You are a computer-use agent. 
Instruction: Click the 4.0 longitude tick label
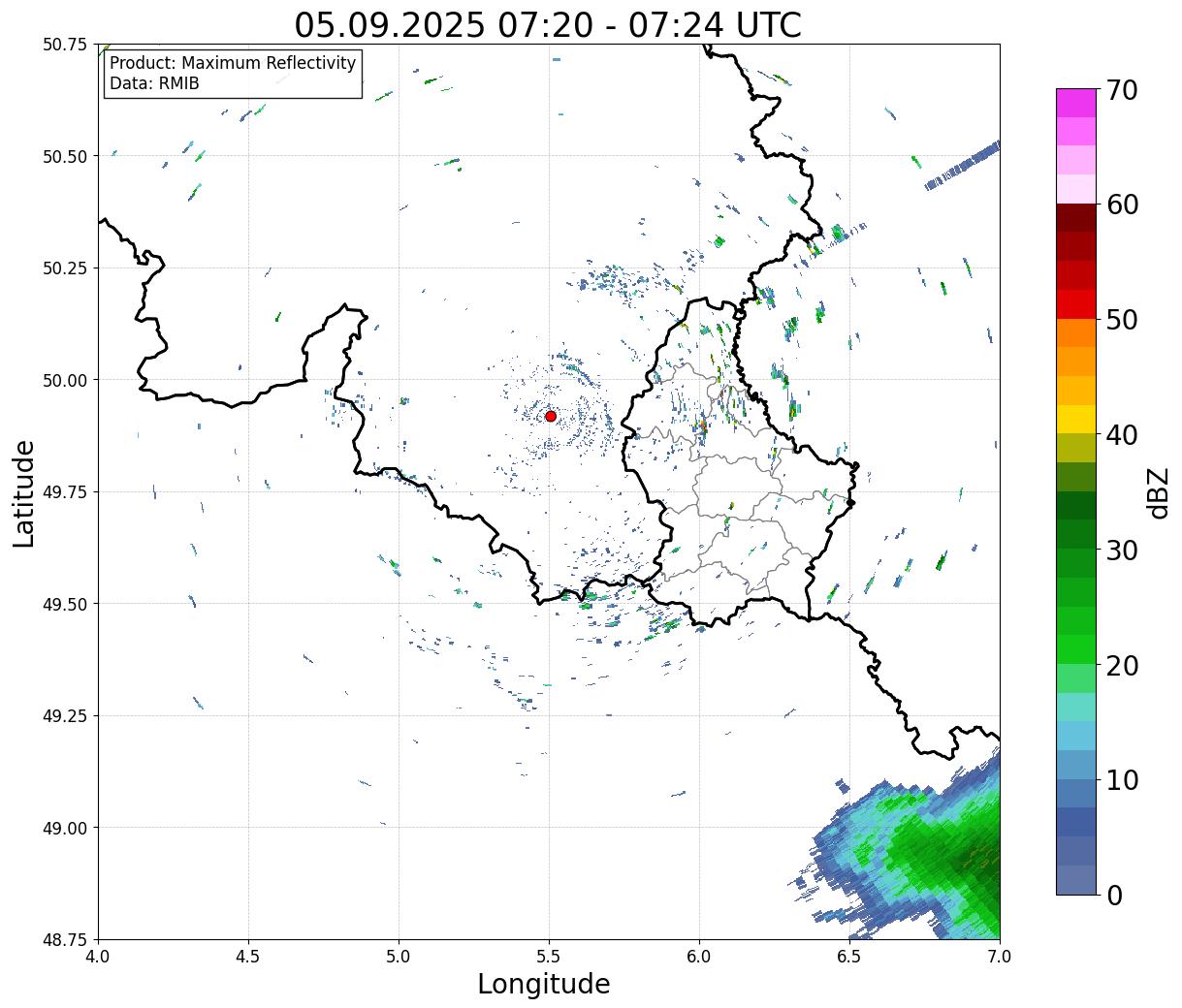click(x=98, y=956)
